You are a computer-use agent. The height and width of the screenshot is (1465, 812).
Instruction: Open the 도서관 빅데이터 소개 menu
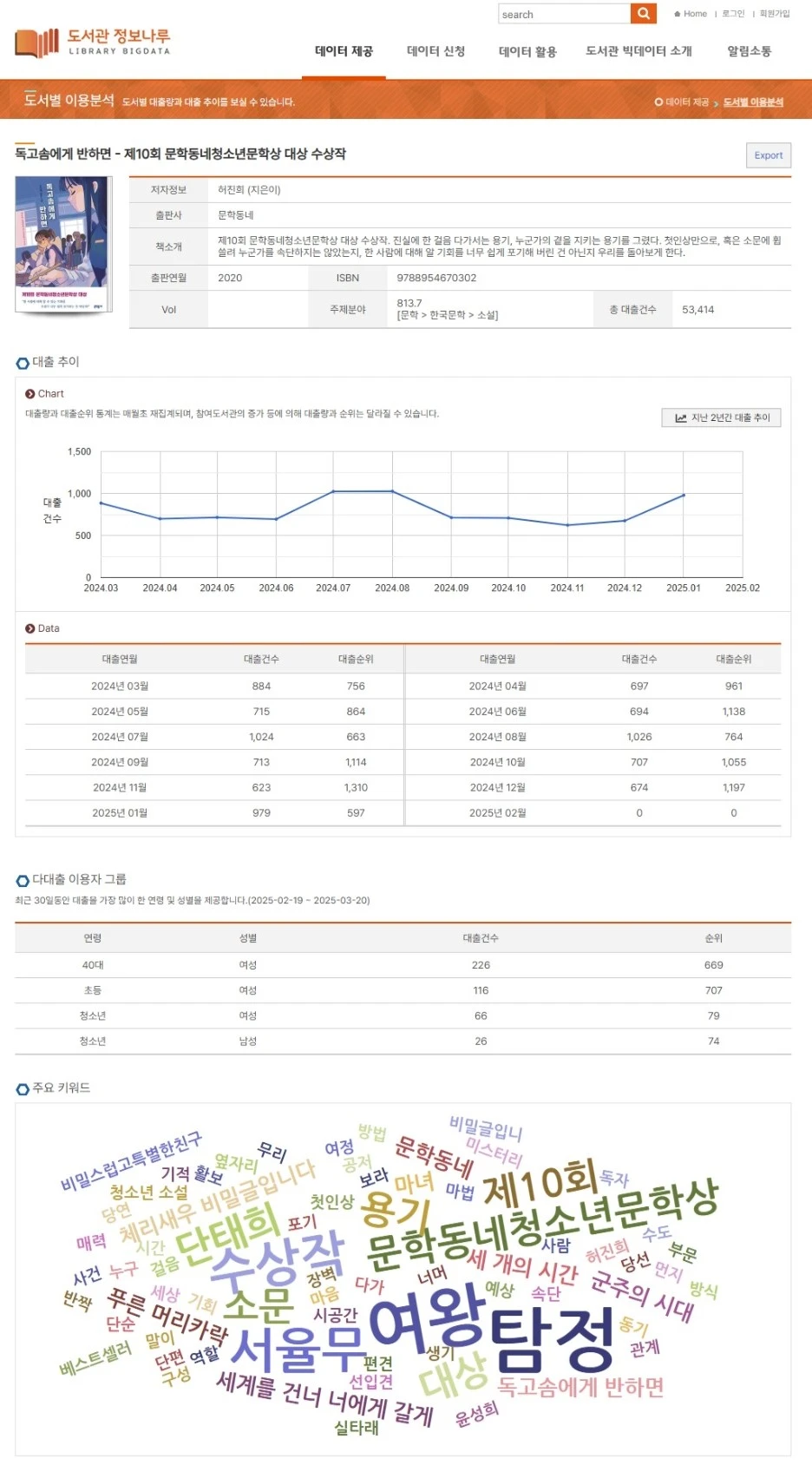click(x=638, y=51)
